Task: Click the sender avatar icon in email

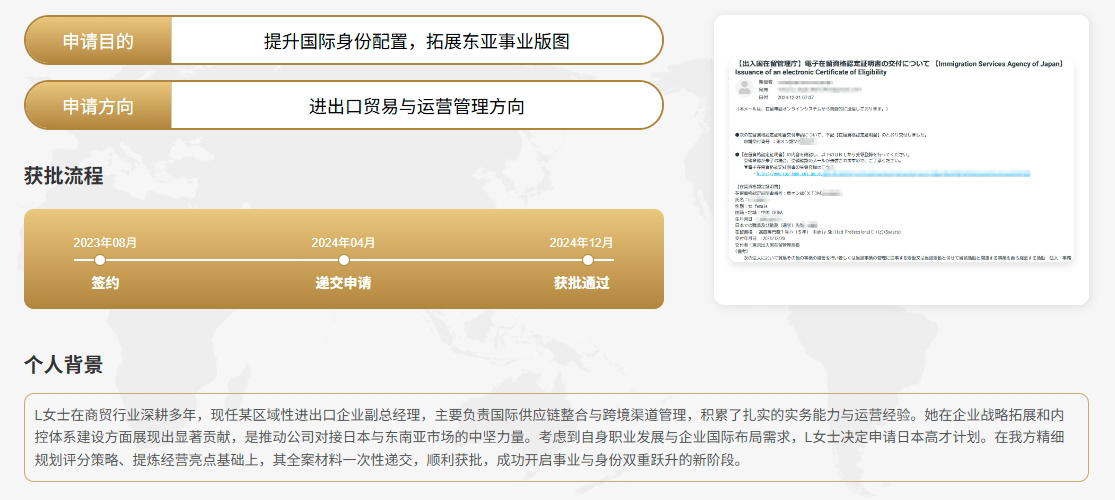Action: [743, 88]
